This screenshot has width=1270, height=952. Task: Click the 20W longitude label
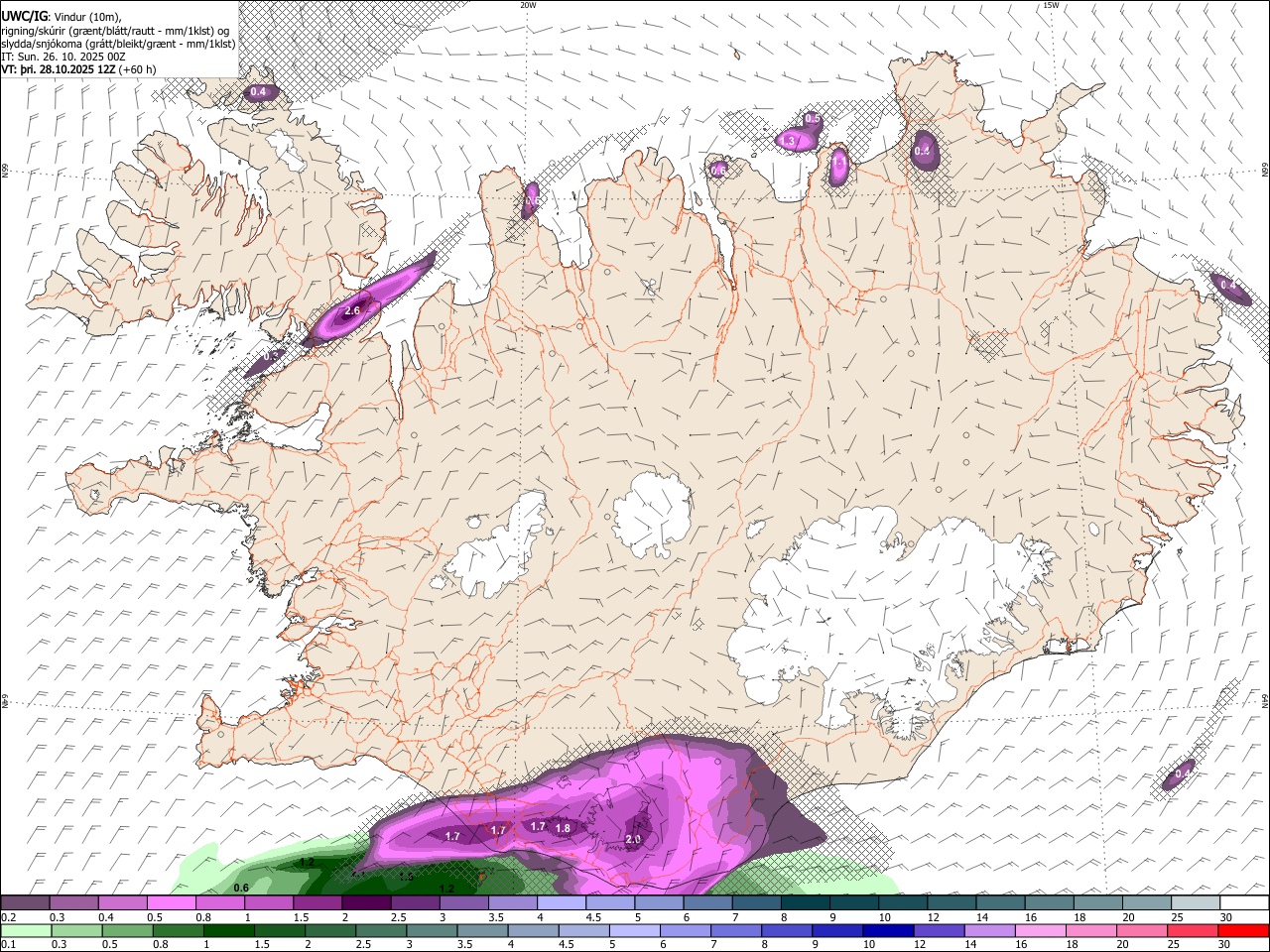tap(528, 5)
